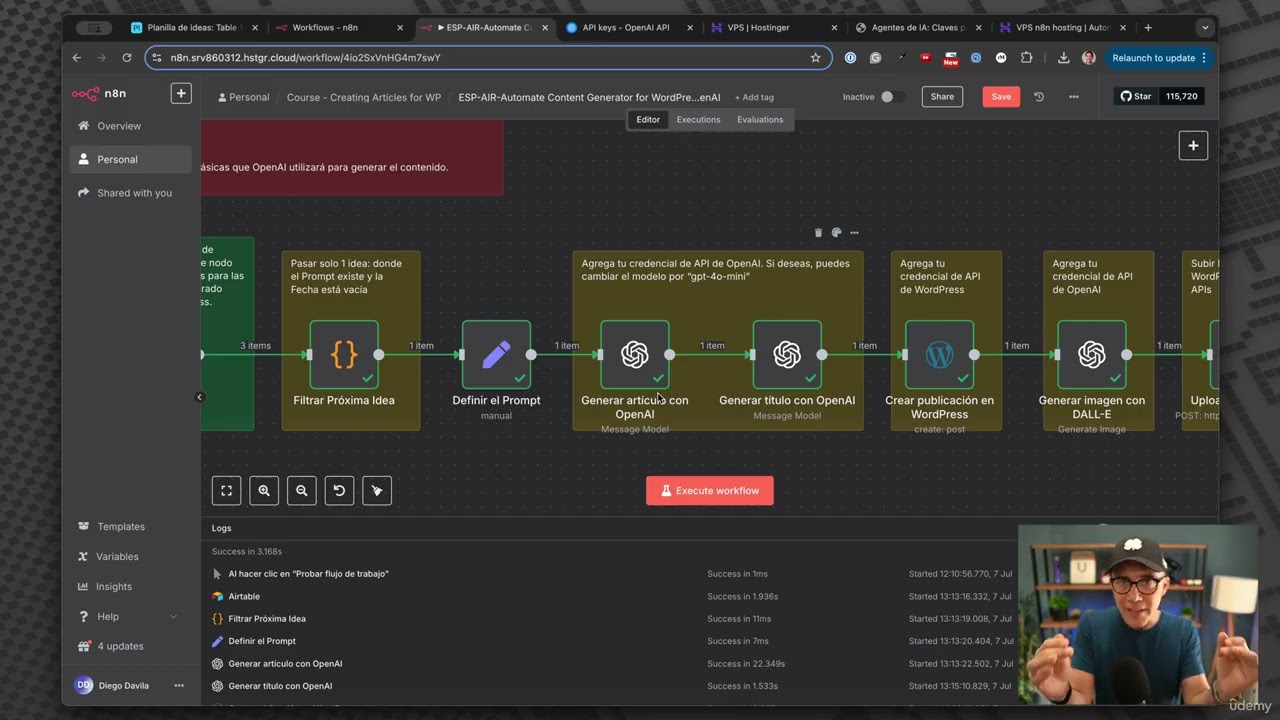Open Shared with you in the sidebar

[x=130, y=193]
